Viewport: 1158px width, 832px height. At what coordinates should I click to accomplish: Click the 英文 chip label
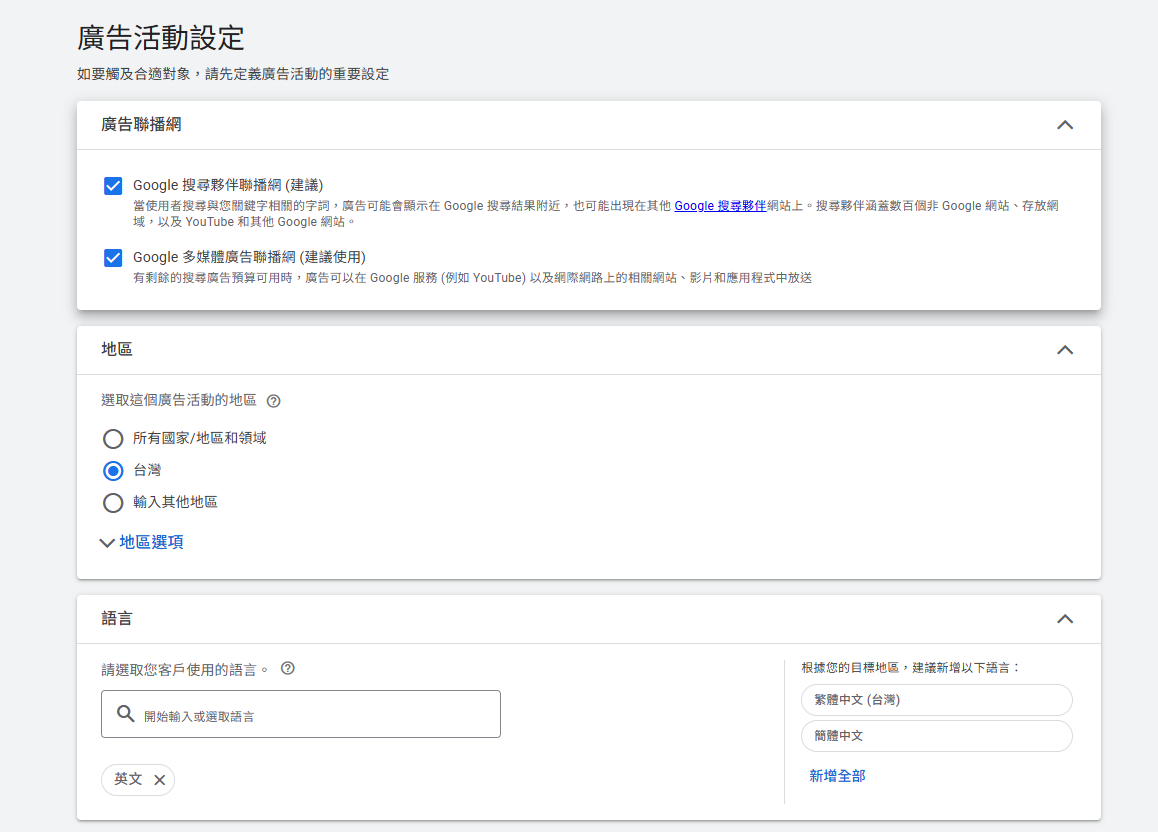coord(128,779)
